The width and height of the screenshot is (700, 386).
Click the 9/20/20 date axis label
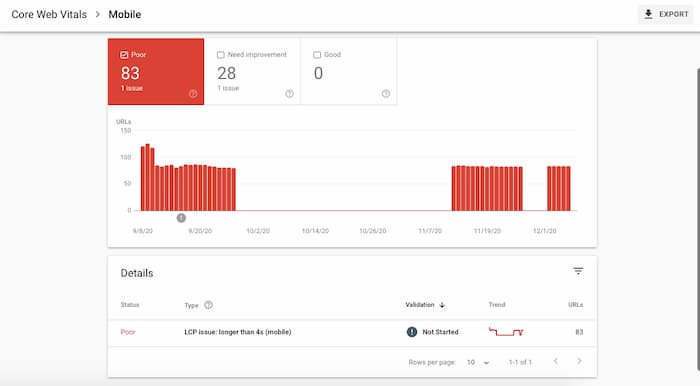200,231
